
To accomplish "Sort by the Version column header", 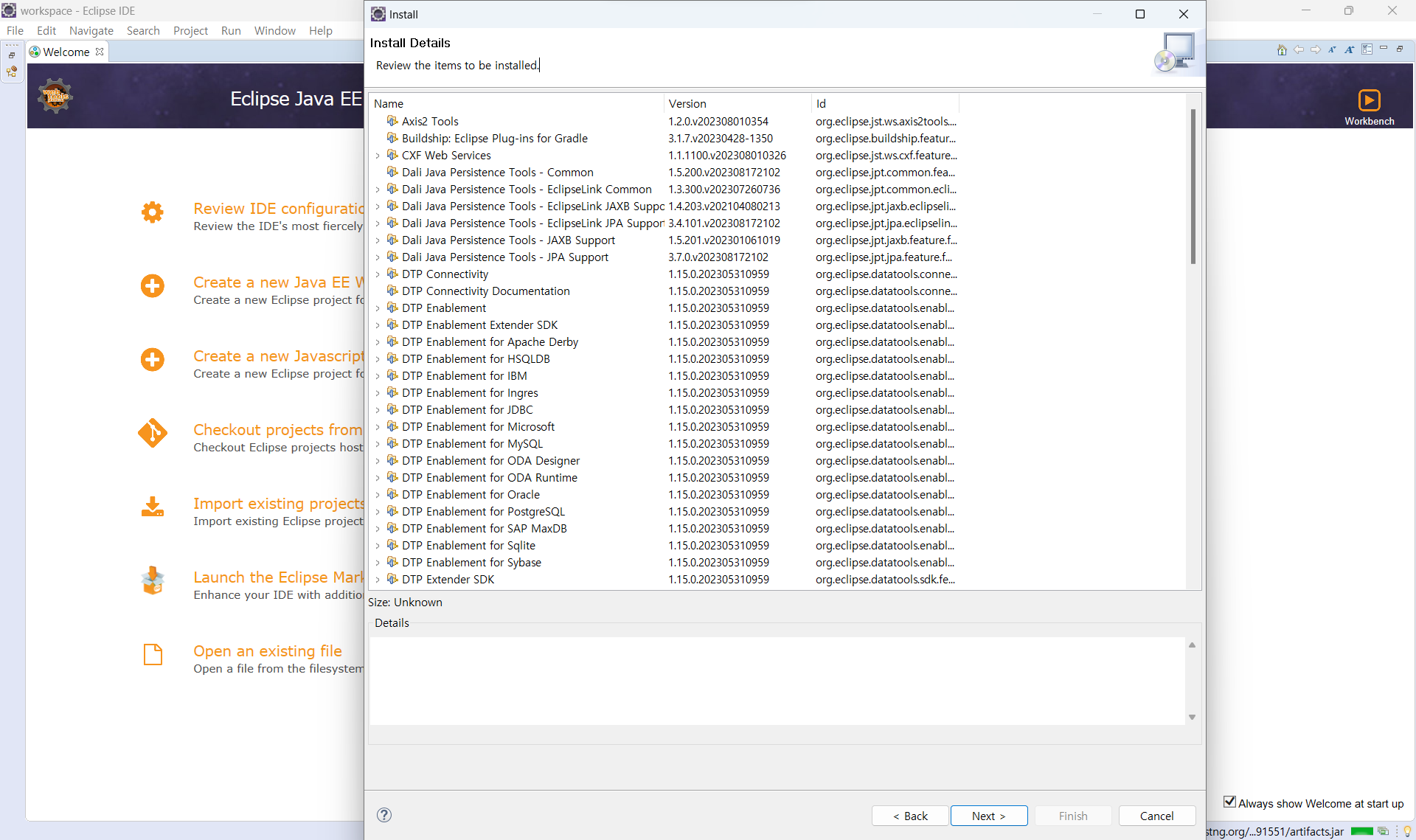I will coord(737,103).
